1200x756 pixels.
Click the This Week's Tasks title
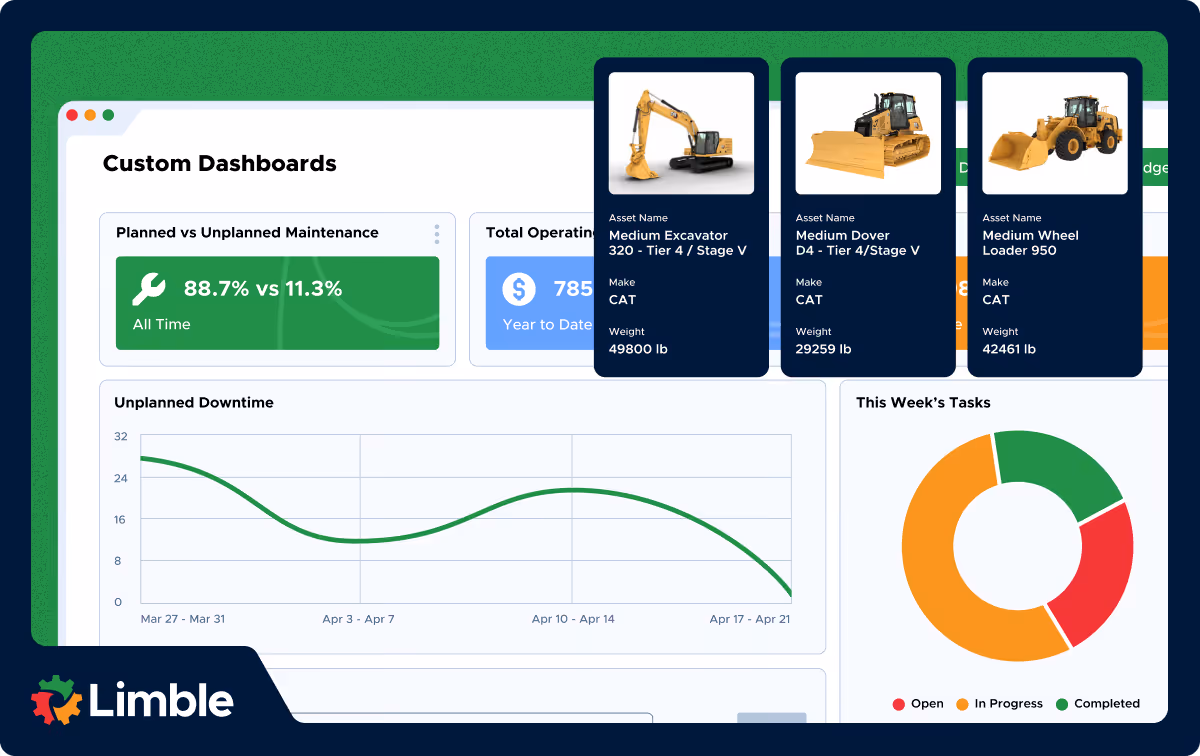[923, 403]
